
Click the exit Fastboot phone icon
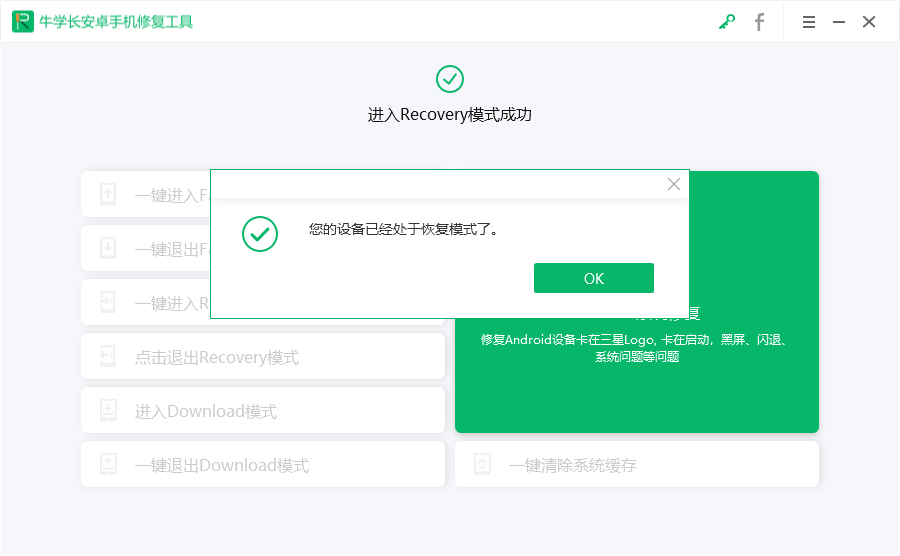tap(108, 248)
